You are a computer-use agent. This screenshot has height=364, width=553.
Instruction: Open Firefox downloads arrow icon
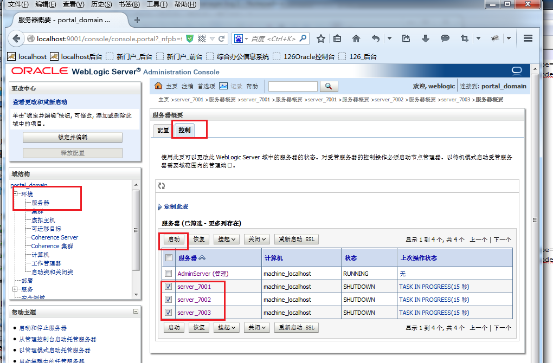point(425,39)
